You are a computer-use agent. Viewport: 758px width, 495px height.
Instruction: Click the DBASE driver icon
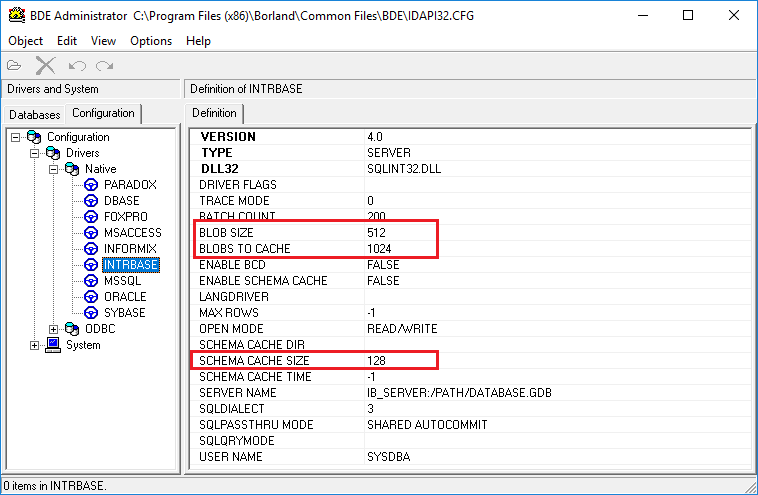(x=91, y=201)
